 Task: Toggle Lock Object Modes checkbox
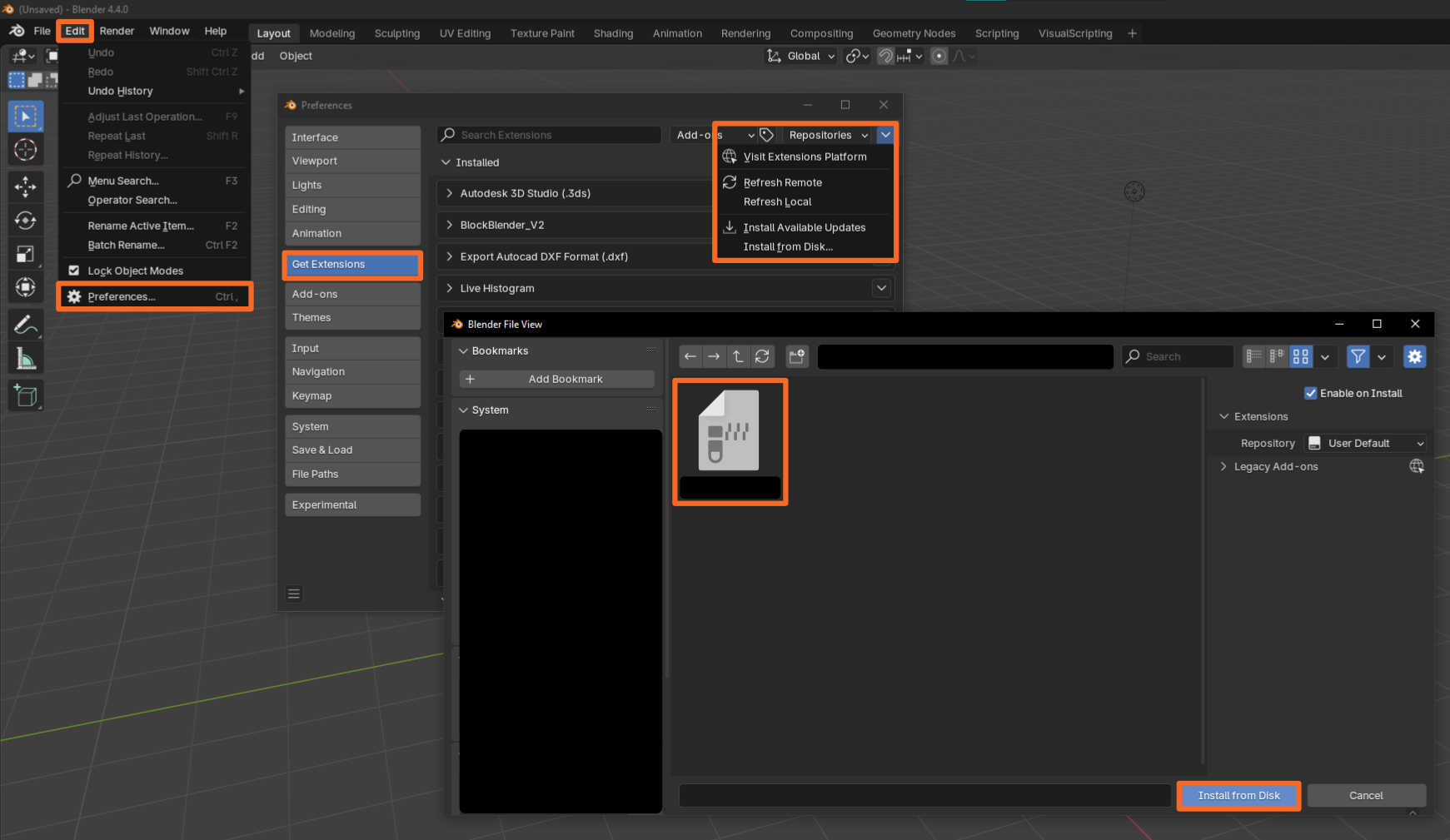(x=74, y=271)
